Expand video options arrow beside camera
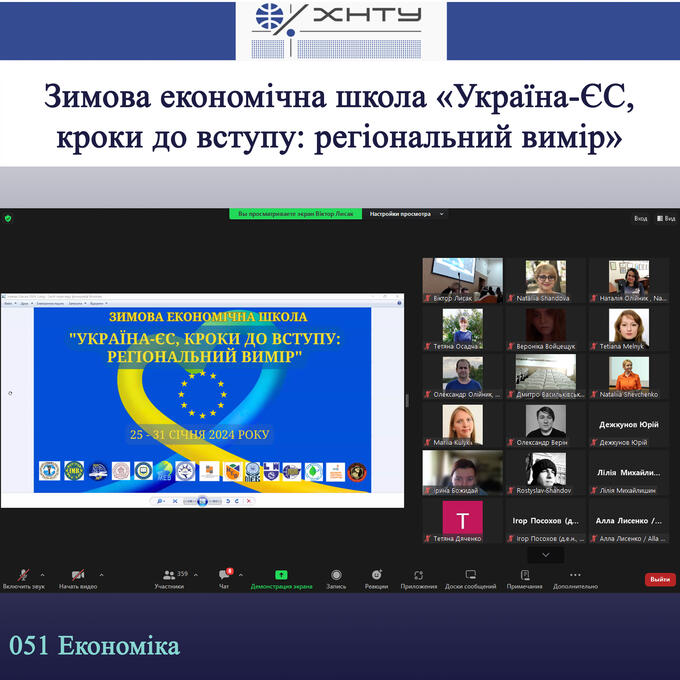This screenshot has height=680, width=680. [101, 574]
